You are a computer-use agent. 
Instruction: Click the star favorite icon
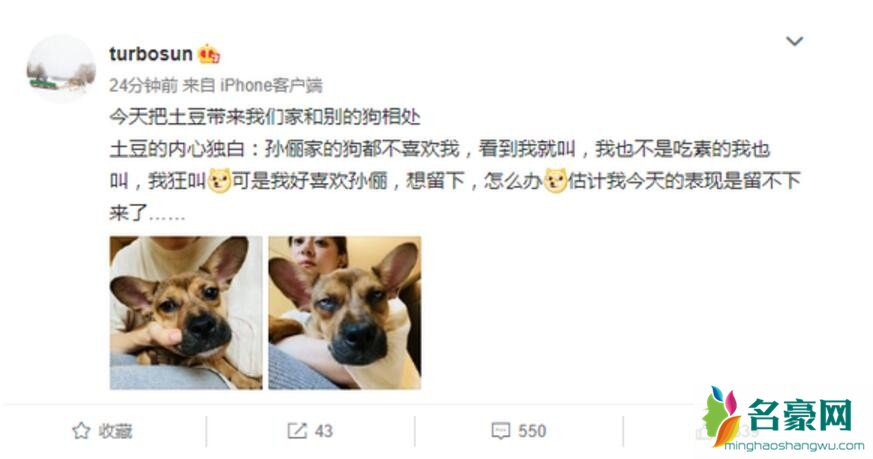(x=81, y=431)
